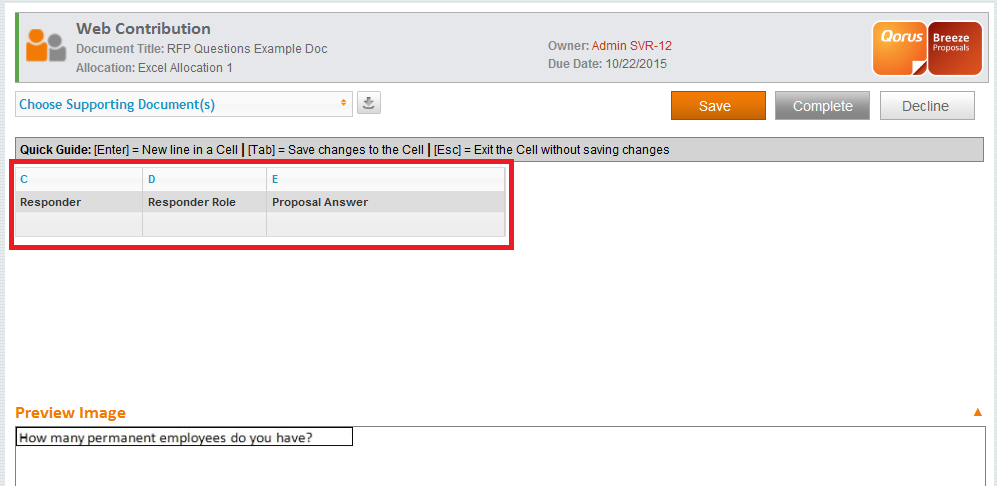
Task: Select column D header
Action: coord(204,179)
